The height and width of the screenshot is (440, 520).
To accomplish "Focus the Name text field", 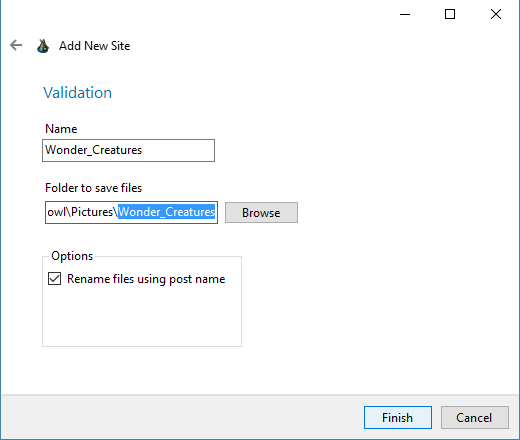I will [128, 150].
